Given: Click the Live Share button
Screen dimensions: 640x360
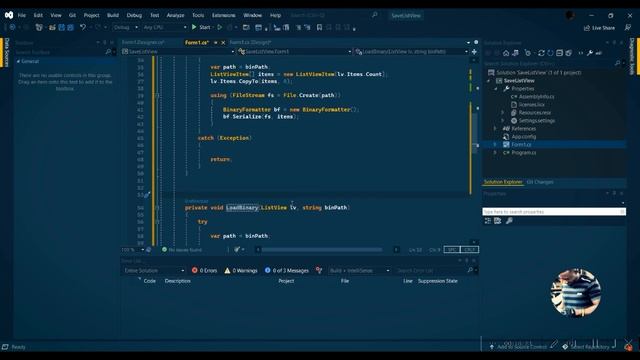Looking at the screenshot, I should pyautogui.click(x=599, y=28).
